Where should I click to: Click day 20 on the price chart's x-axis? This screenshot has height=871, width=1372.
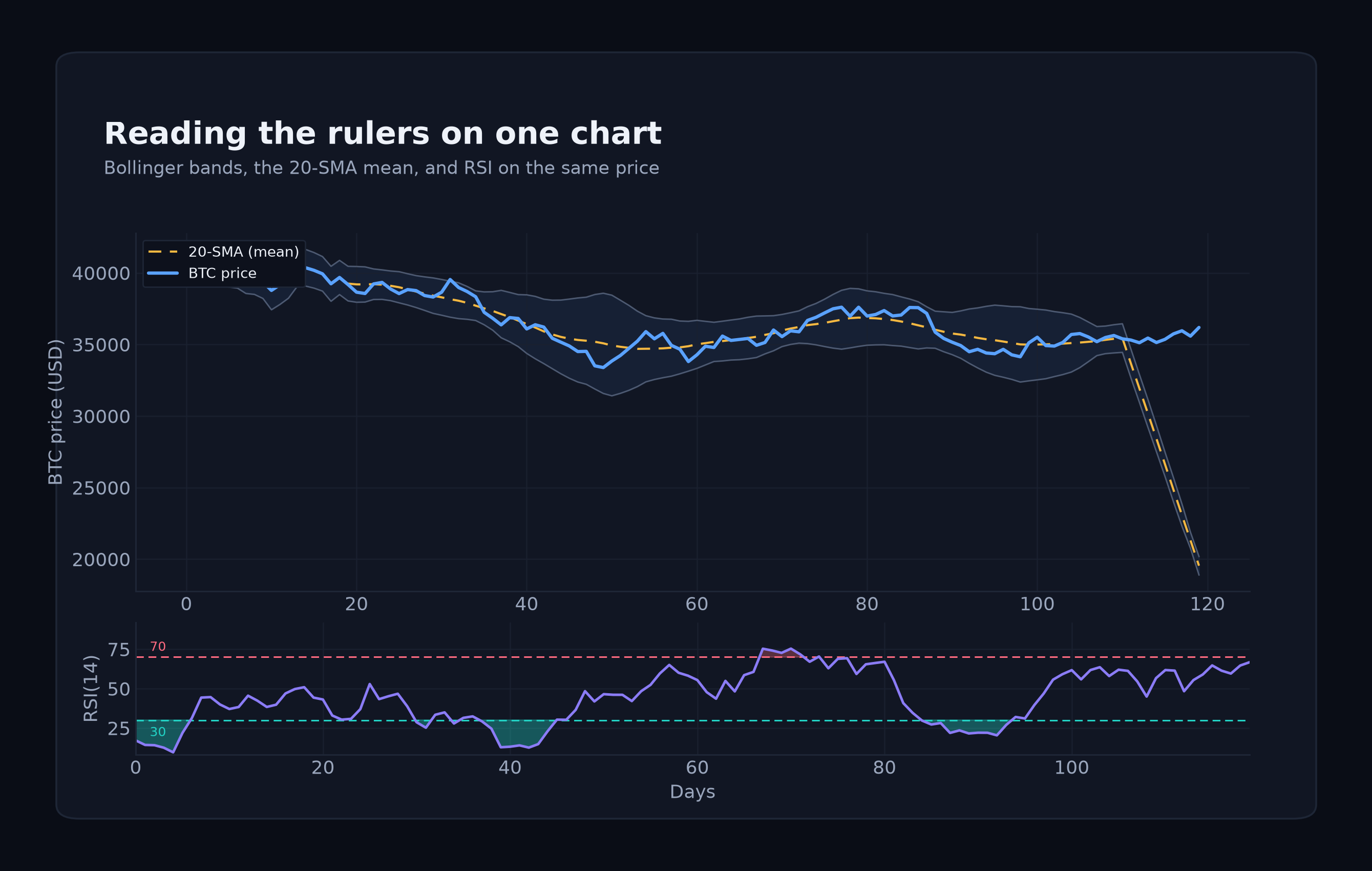(x=356, y=604)
